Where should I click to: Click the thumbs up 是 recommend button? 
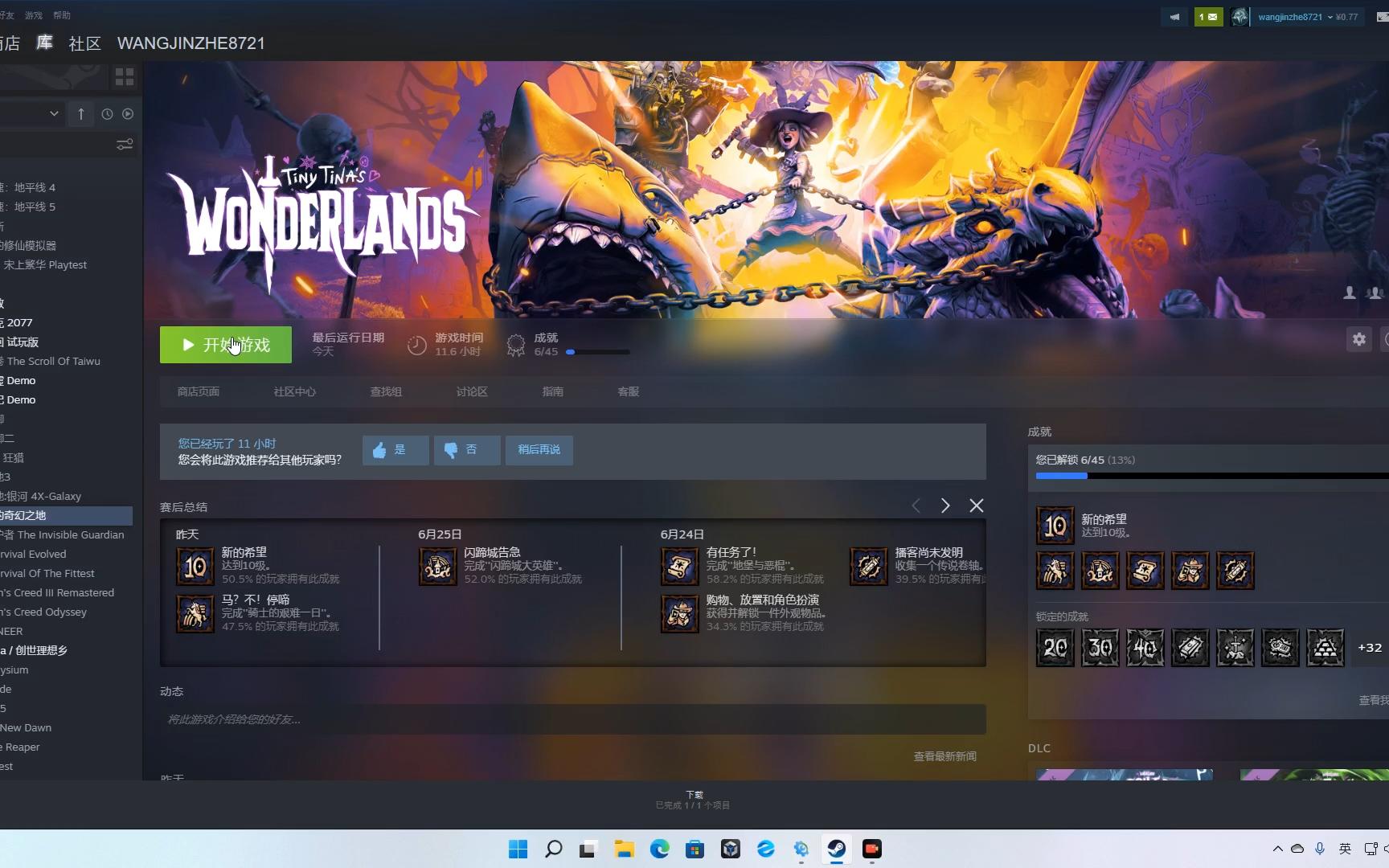[395, 450]
